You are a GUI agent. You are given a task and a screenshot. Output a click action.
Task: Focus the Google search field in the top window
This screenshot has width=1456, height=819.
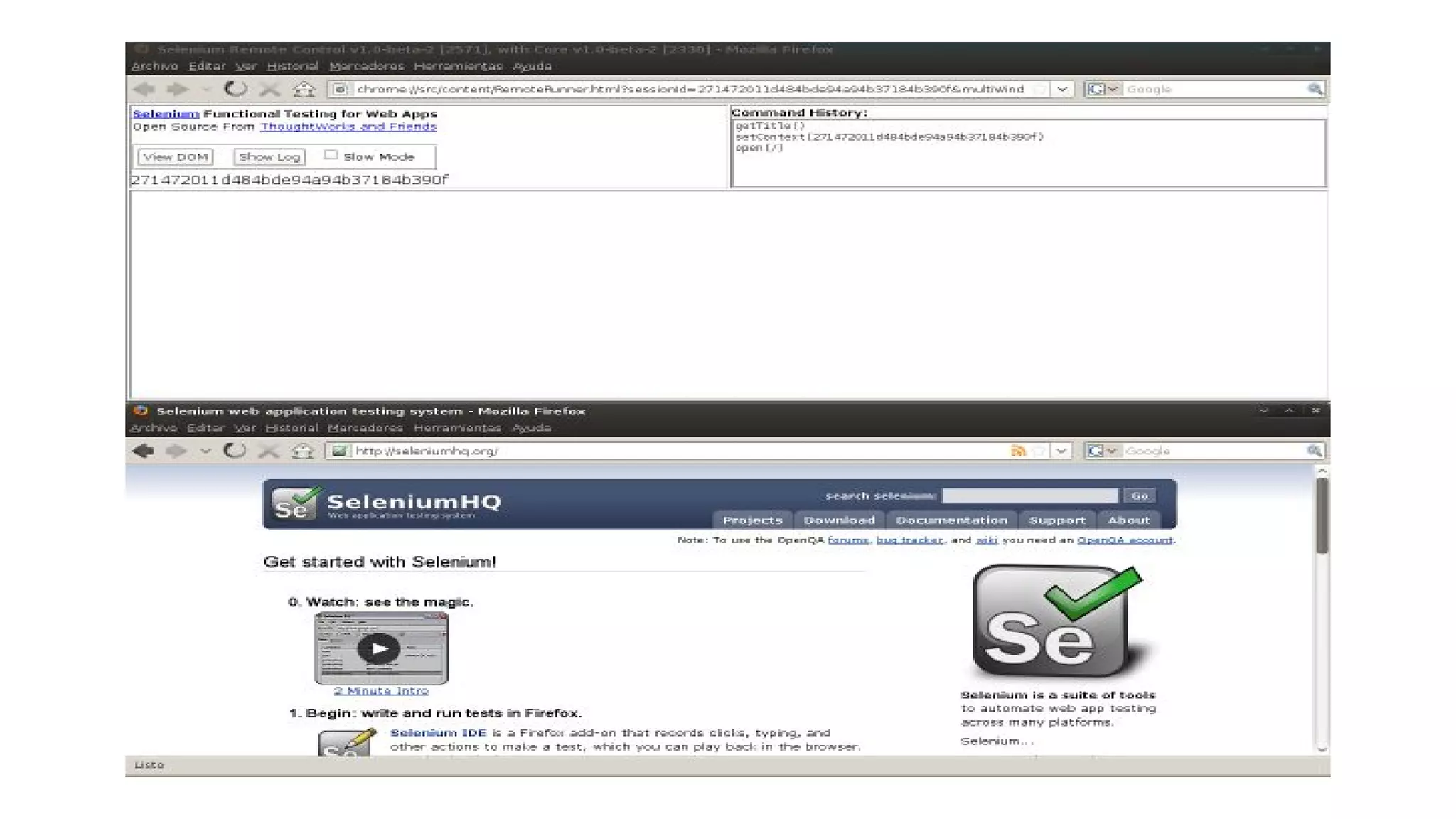click(x=1214, y=89)
